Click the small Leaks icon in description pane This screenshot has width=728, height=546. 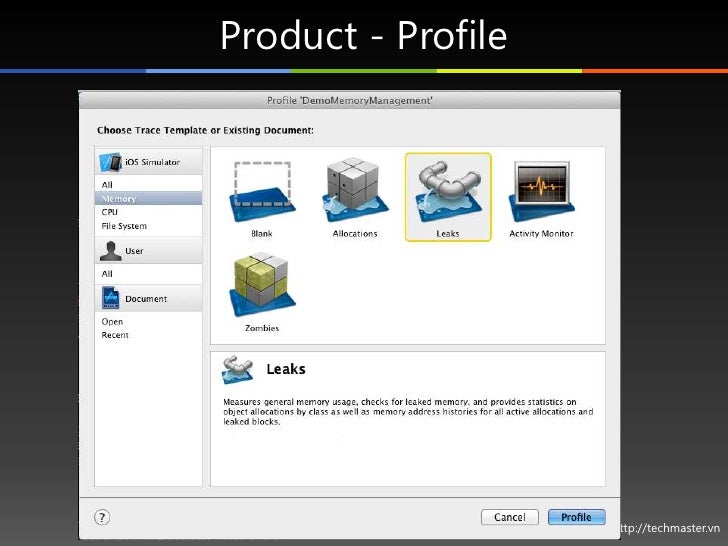(x=237, y=370)
